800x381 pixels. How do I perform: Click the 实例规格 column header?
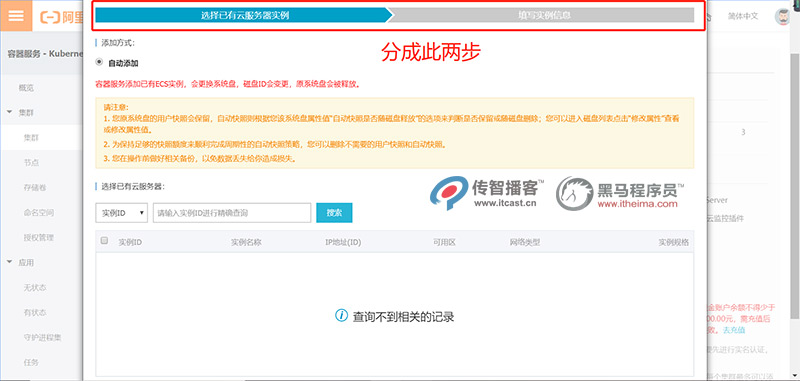point(673,242)
